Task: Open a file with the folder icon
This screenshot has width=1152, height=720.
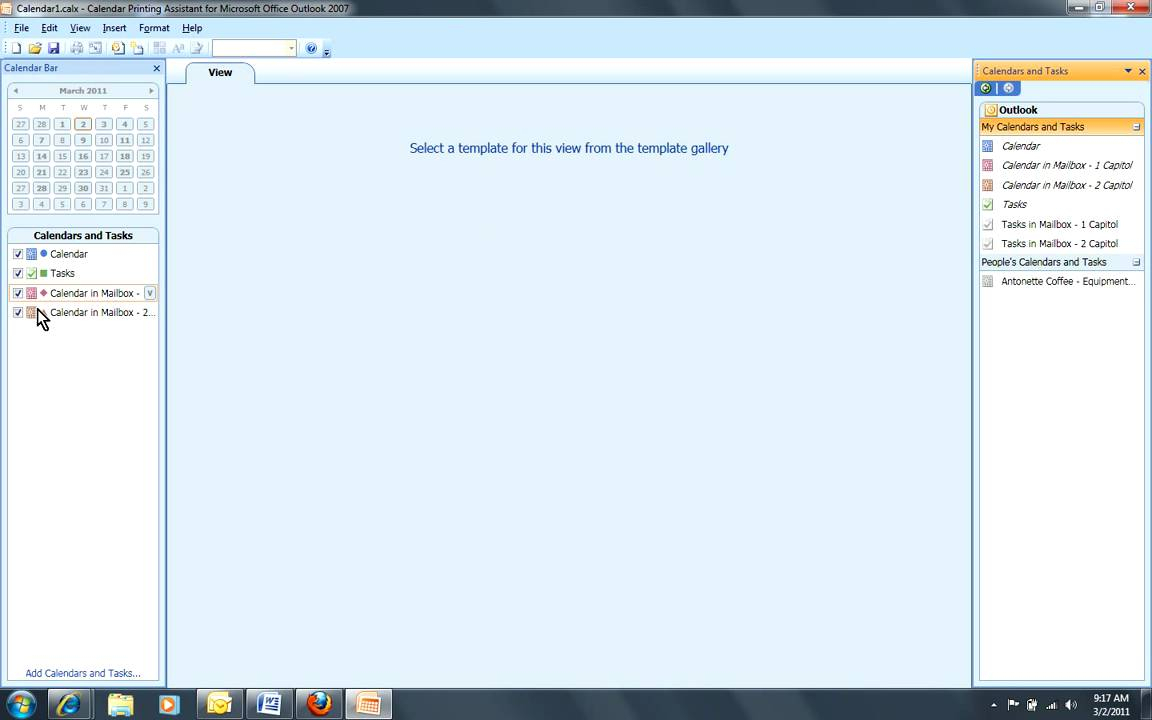Action: [x=35, y=48]
